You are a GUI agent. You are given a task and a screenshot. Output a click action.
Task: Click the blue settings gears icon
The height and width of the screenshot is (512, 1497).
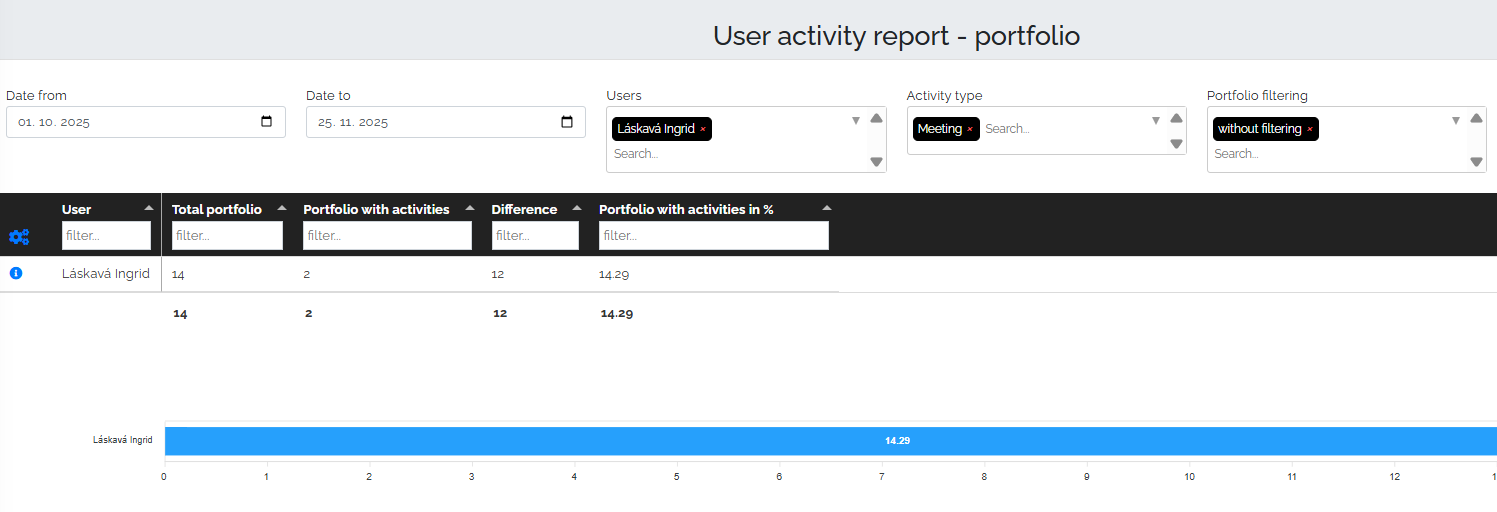click(19, 237)
